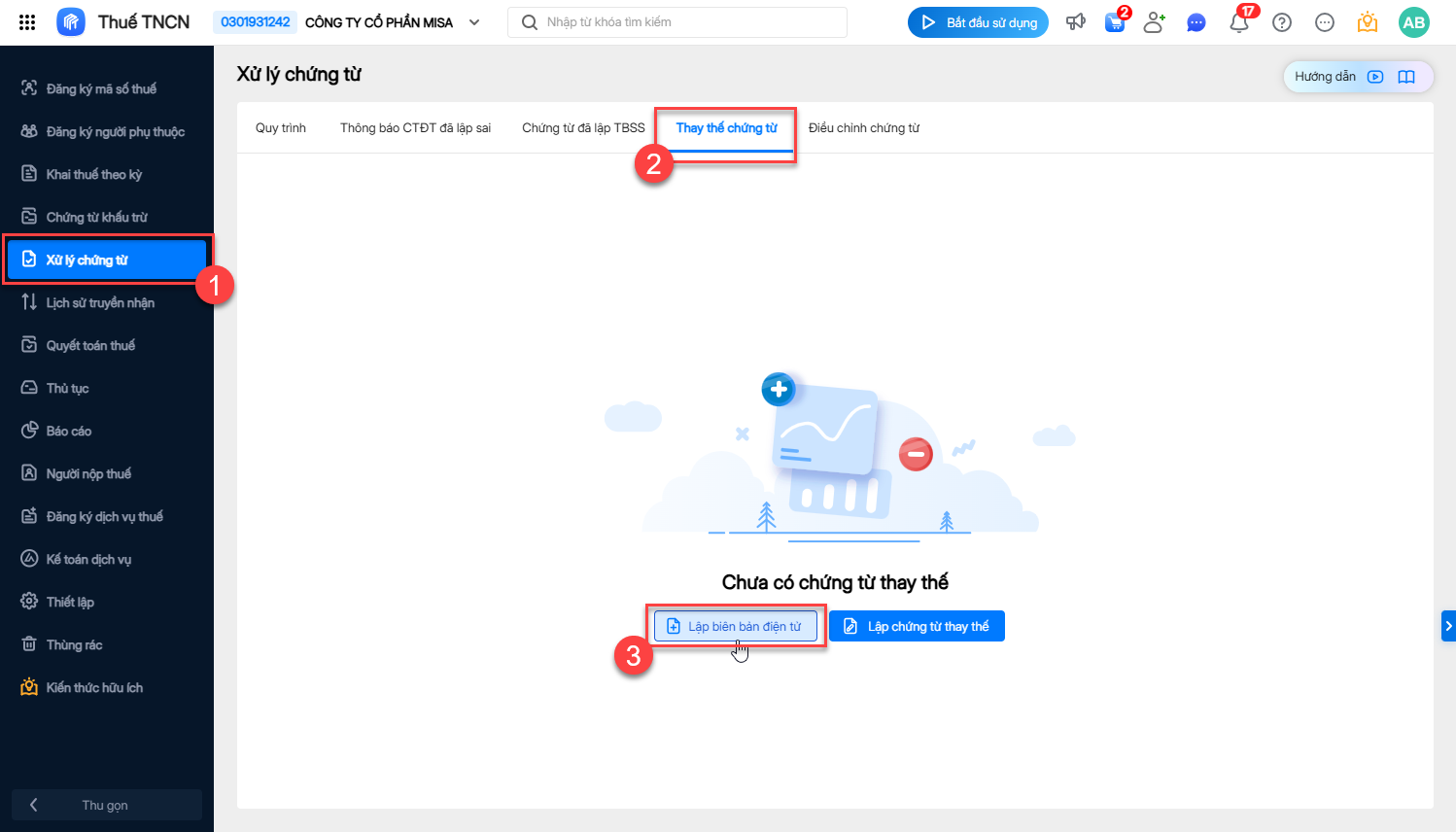The image size is (1456, 832).
Task: Open Kế toán dịch vụ
Action: point(107,559)
